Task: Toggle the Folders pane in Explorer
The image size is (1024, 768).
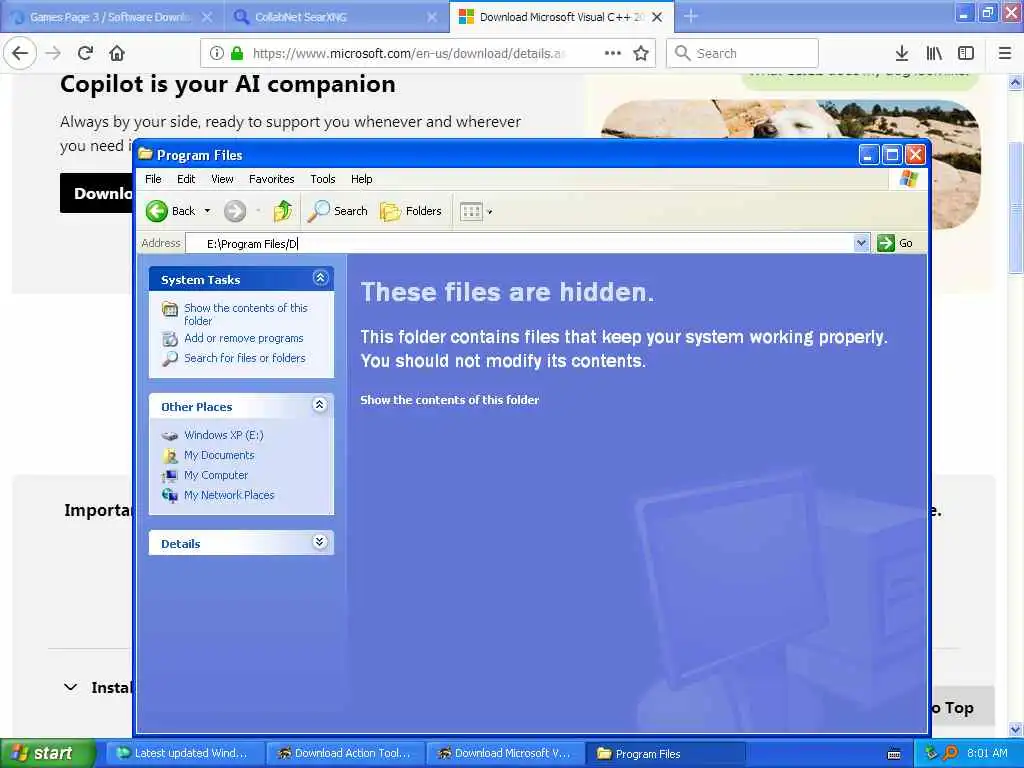Action: point(411,211)
